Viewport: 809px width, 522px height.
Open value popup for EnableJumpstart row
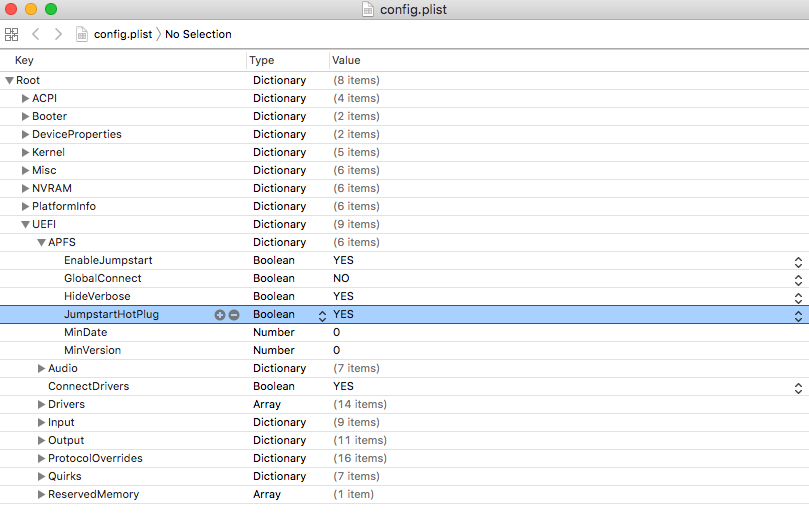click(x=798, y=262)
